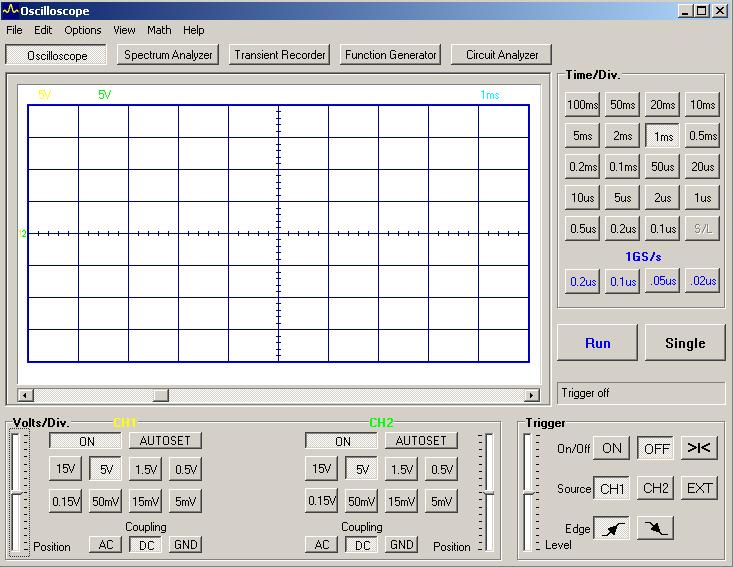The image size is (733, 567).
Task: Set CH2 coupling to DC
Action: (x=362, y=545)
